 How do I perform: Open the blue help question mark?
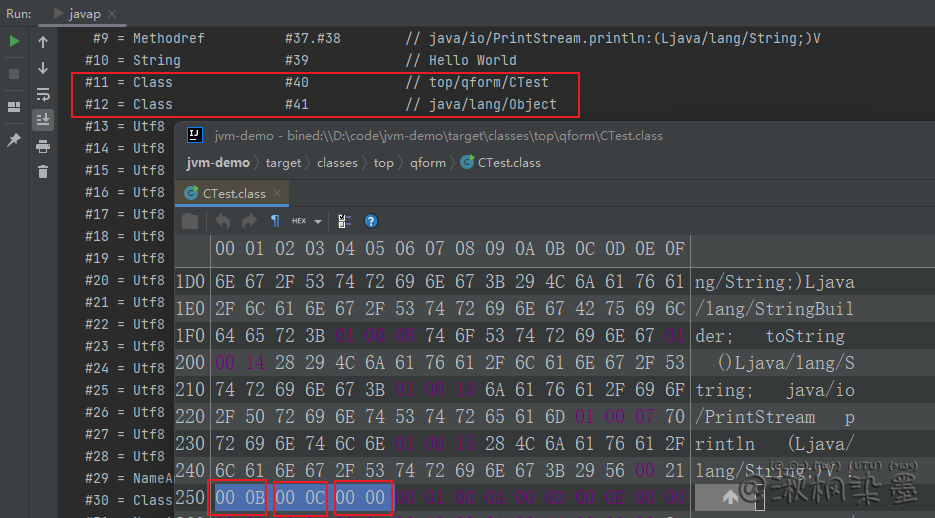pyautogui.click(x=371, y=221)
